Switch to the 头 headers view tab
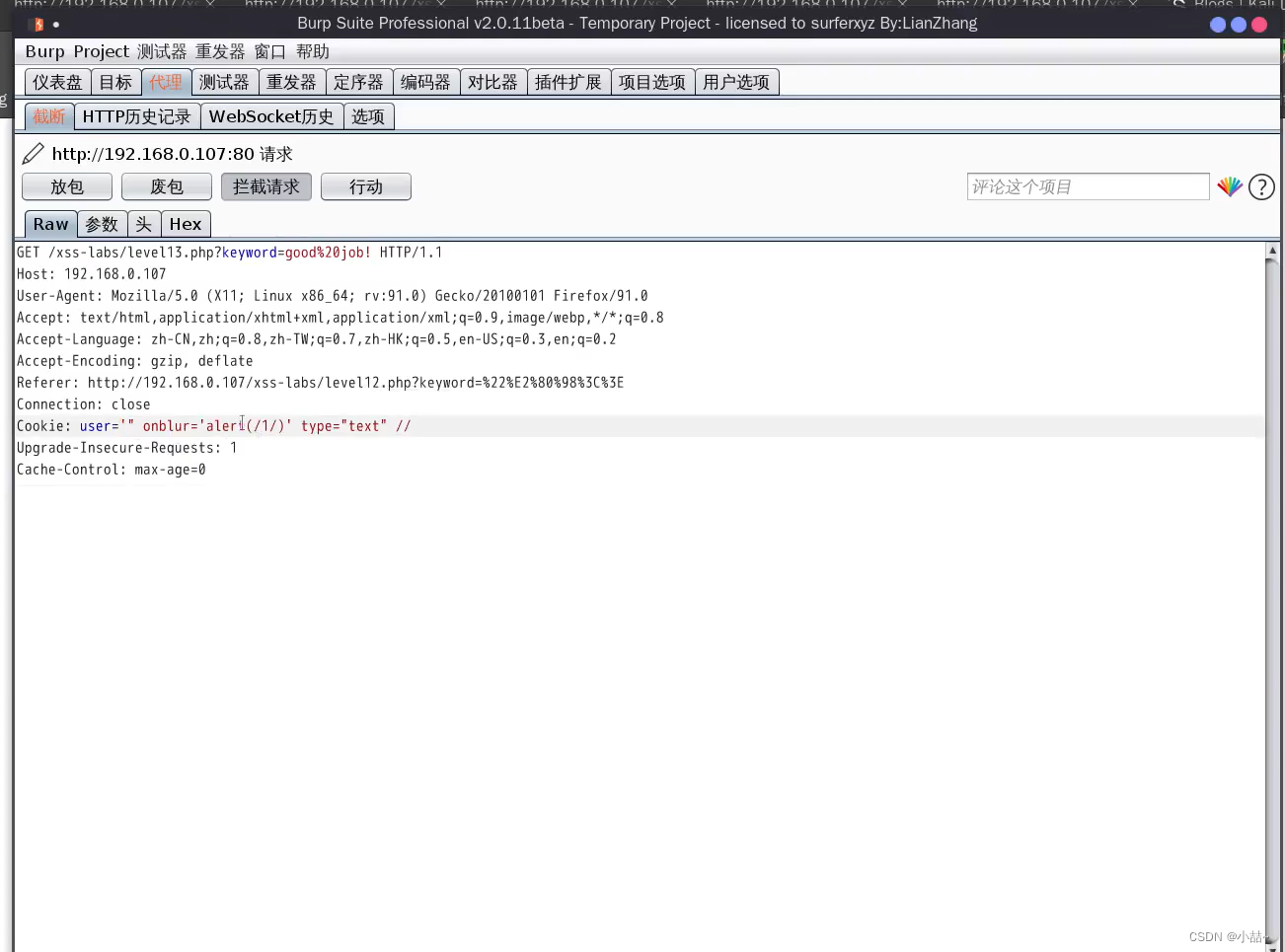Screen dimensions: 1285x952 click(144, 224)
